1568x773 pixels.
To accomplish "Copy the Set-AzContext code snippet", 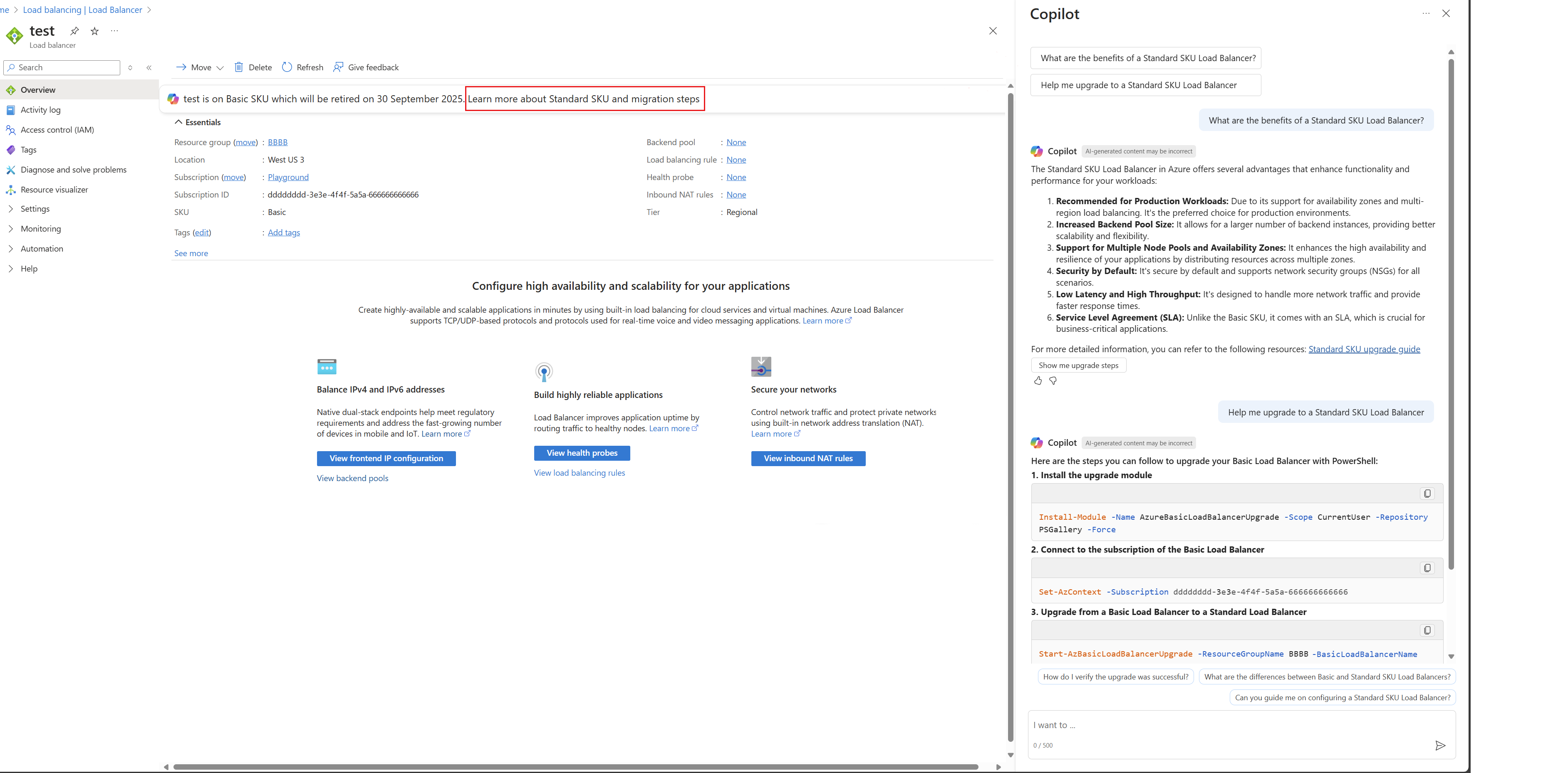I will click(x=1427, y=568).
